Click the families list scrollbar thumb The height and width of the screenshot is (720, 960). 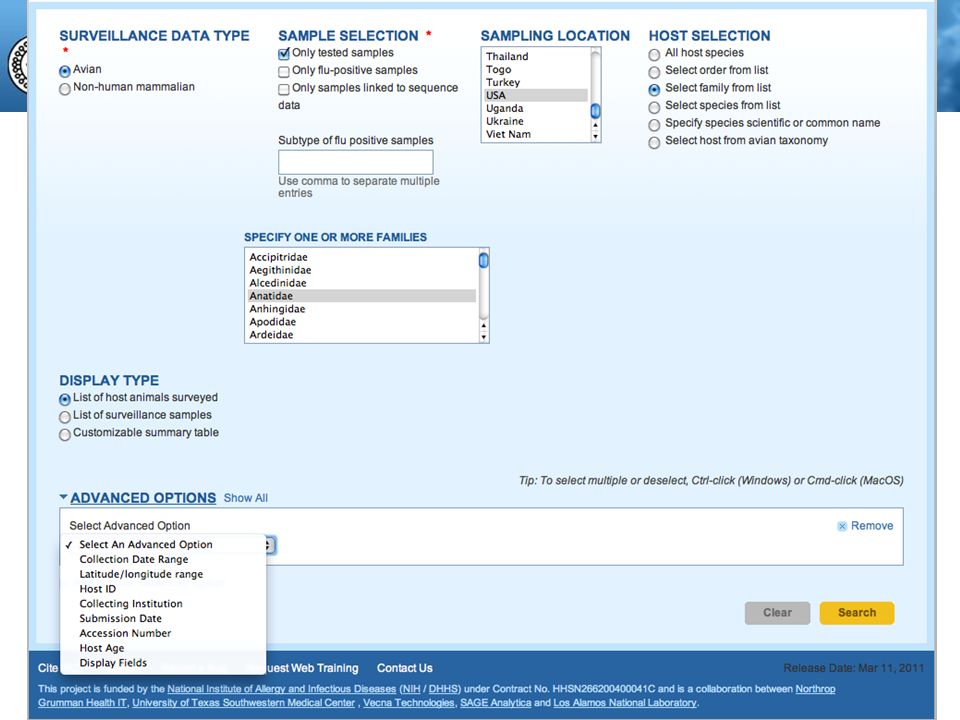pos(484,260)
